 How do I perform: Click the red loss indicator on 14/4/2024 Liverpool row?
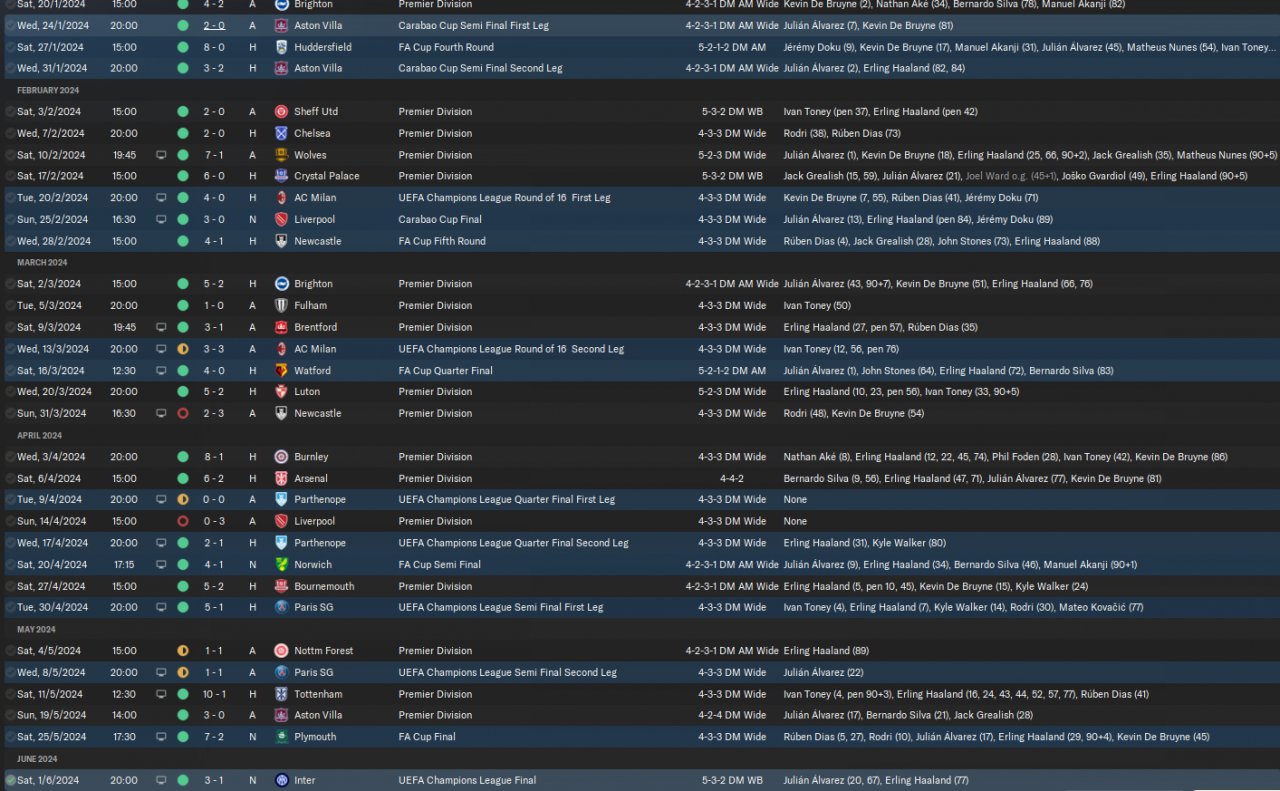pyautogui.click(x=183, y=522)
